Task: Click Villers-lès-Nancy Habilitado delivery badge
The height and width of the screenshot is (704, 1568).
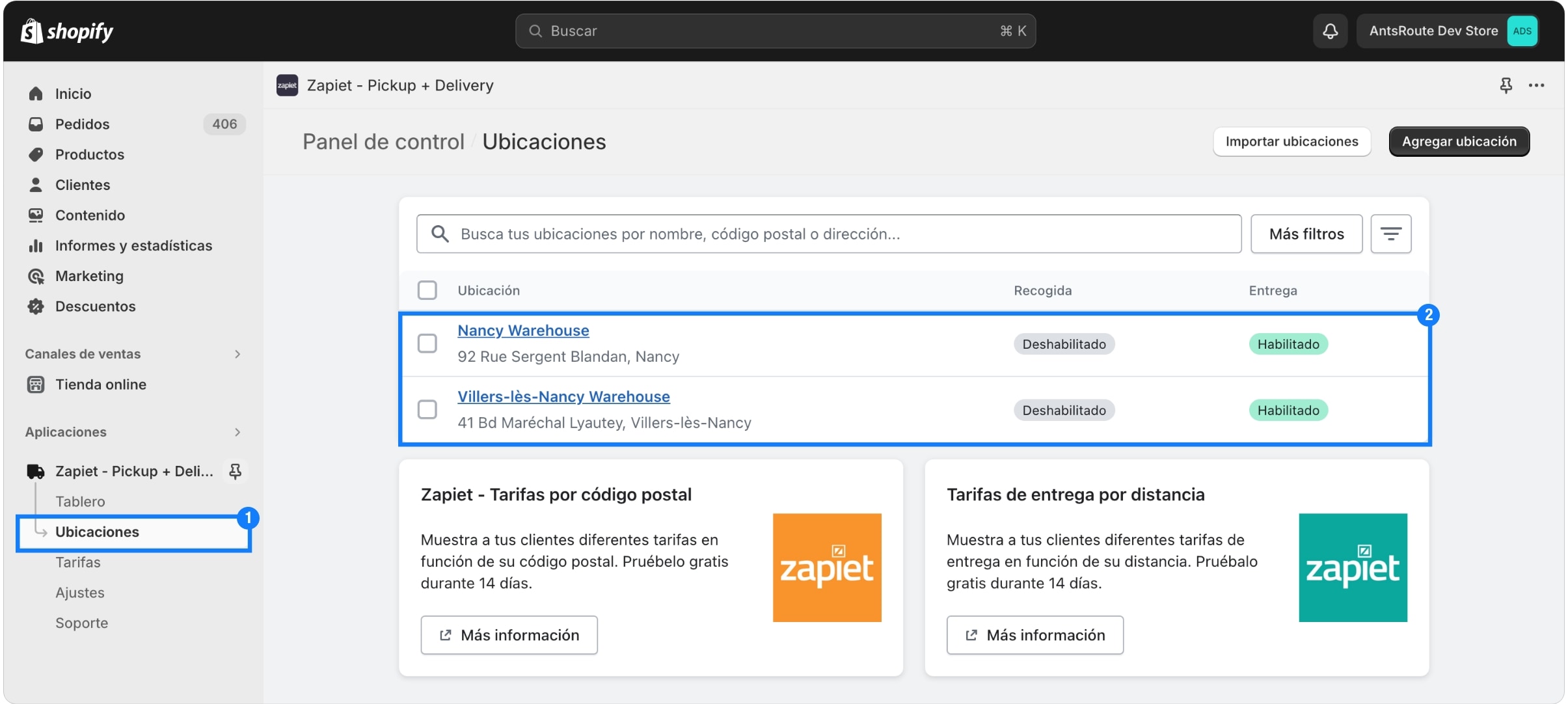Action: coord(1288,411)
